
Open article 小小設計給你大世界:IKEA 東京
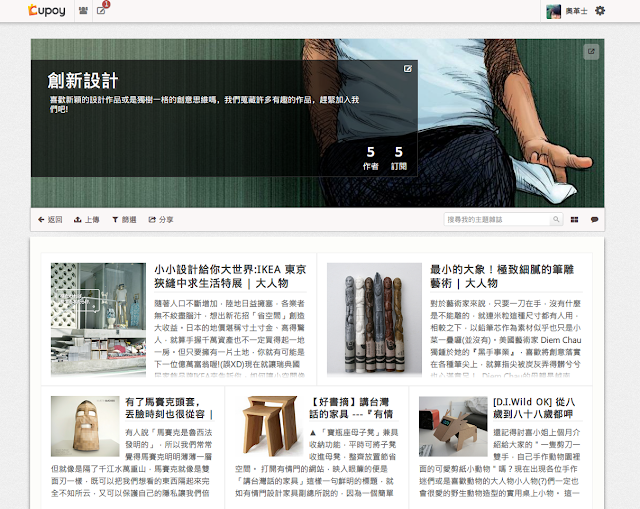230,276
